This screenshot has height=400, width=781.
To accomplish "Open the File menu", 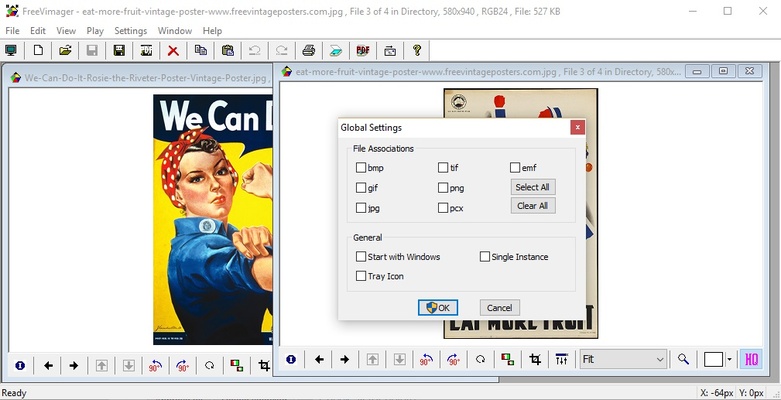I will point(12,31).
